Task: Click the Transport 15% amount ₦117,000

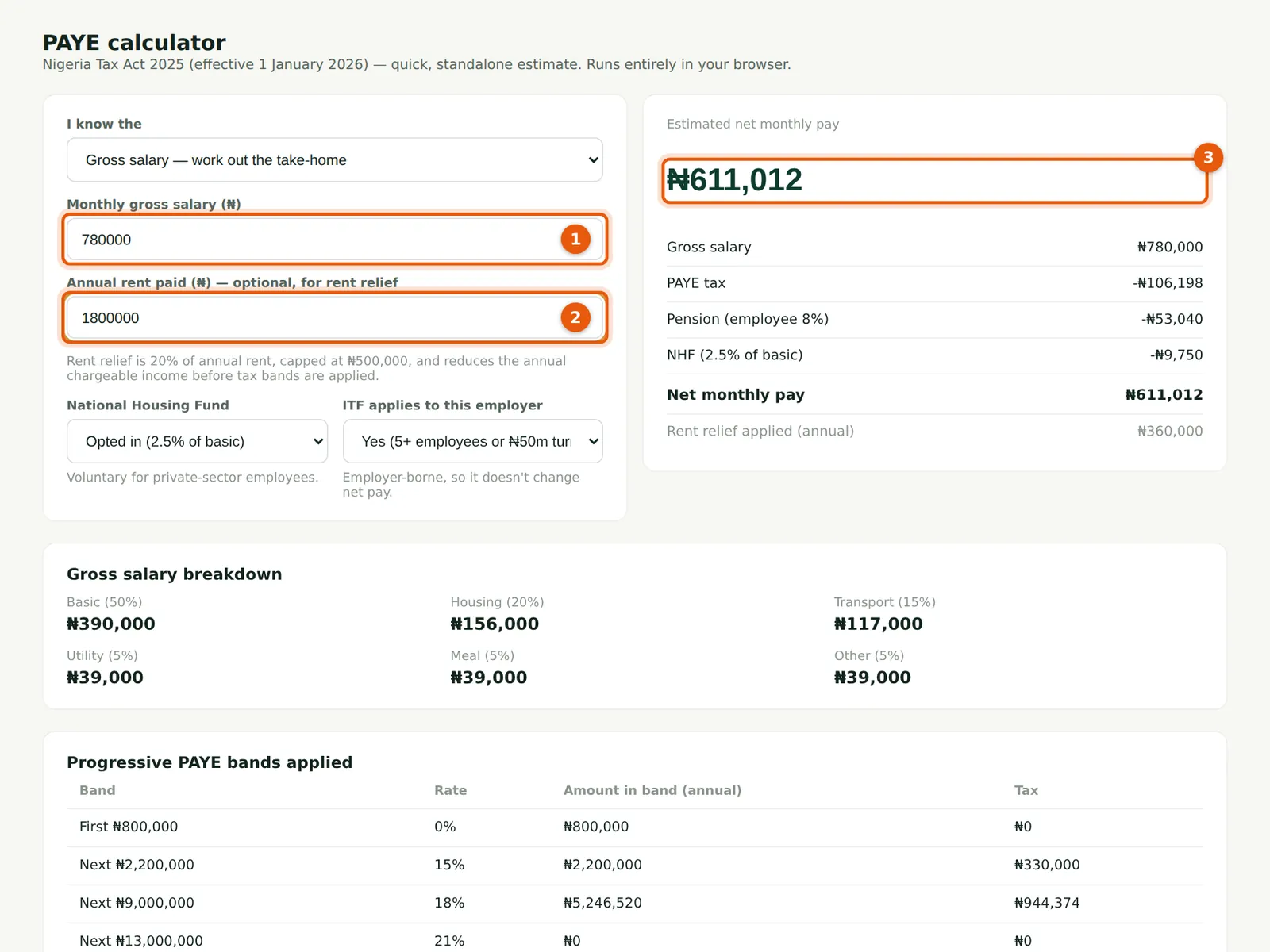Action: (879, 624)
